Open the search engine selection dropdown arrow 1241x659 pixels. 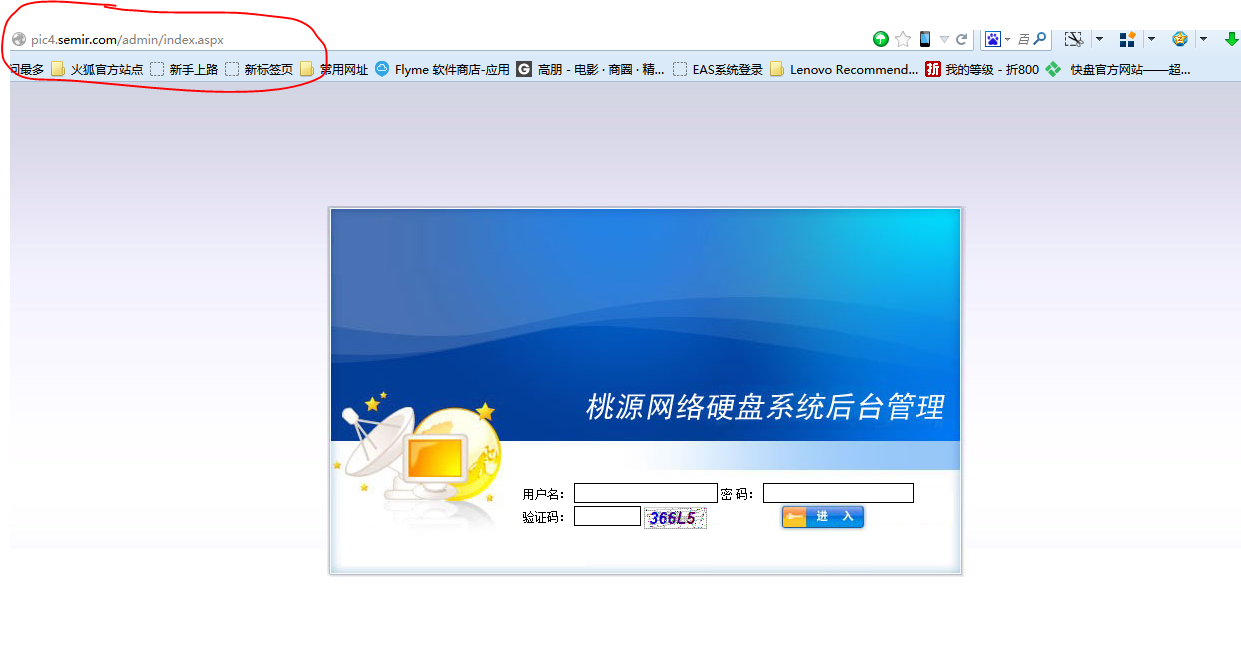1007,40
